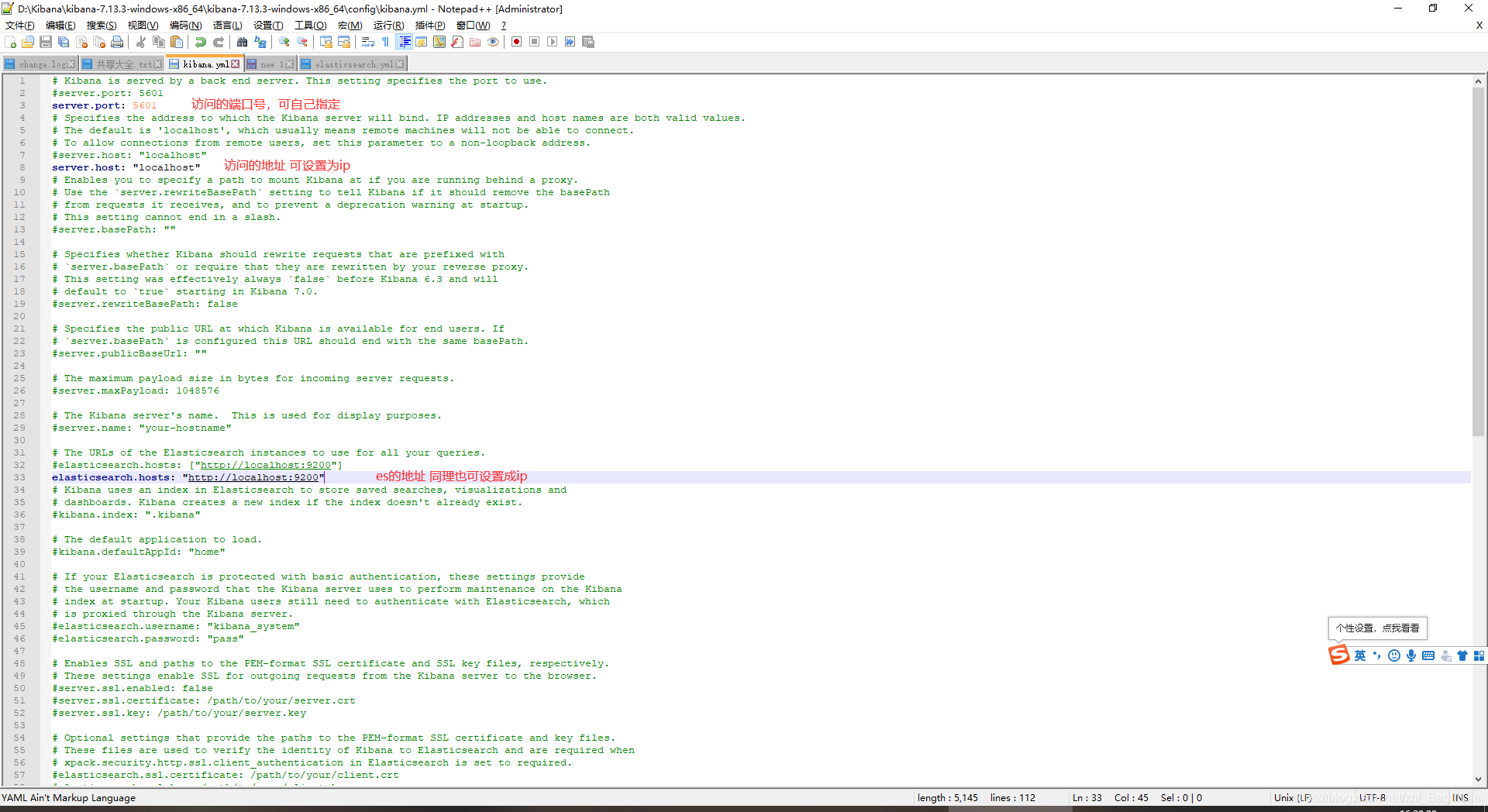Open the 运行(R) menu
Image resolution: width=1488 pixels, height=812 pixels.
[388, 26]
